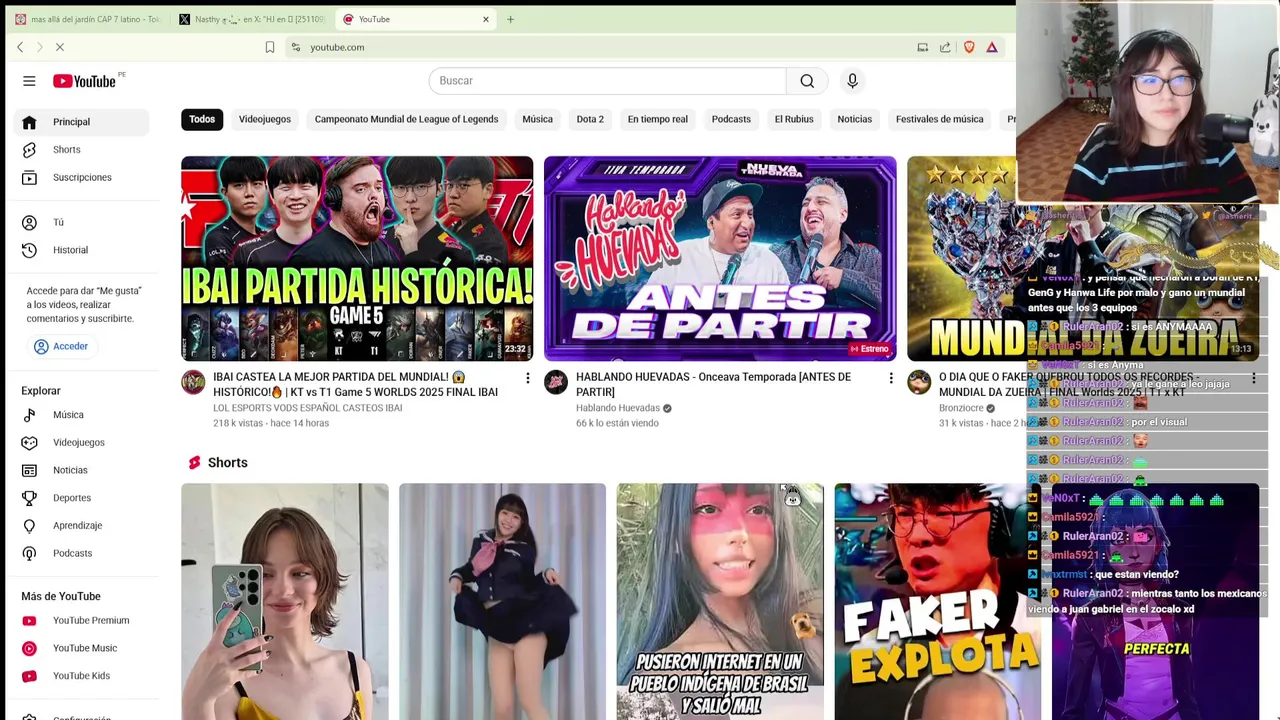Image resolution: width=1280 pixels, height=720 pixels.
Task: Open Shorts in the sidebar
Action: point(81,150)
